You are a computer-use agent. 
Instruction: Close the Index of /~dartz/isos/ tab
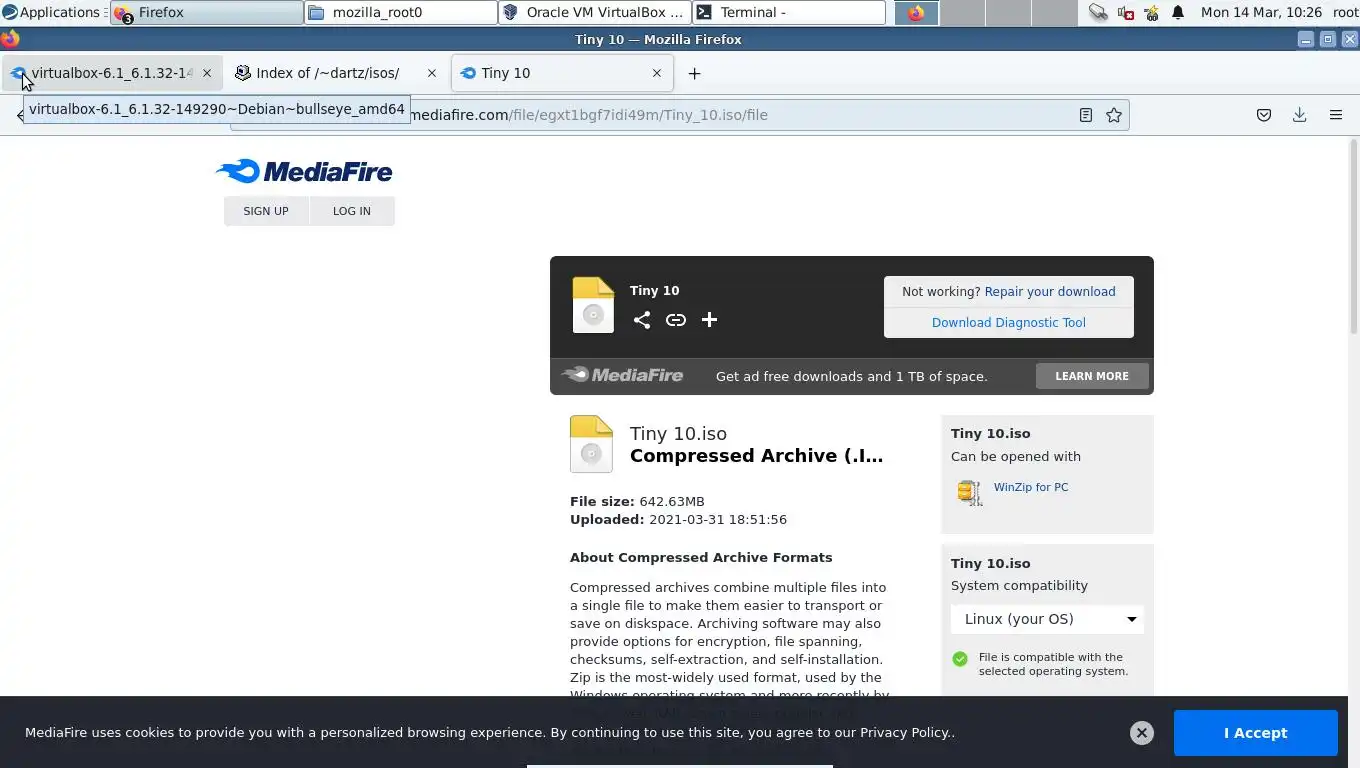coord(432,73)
